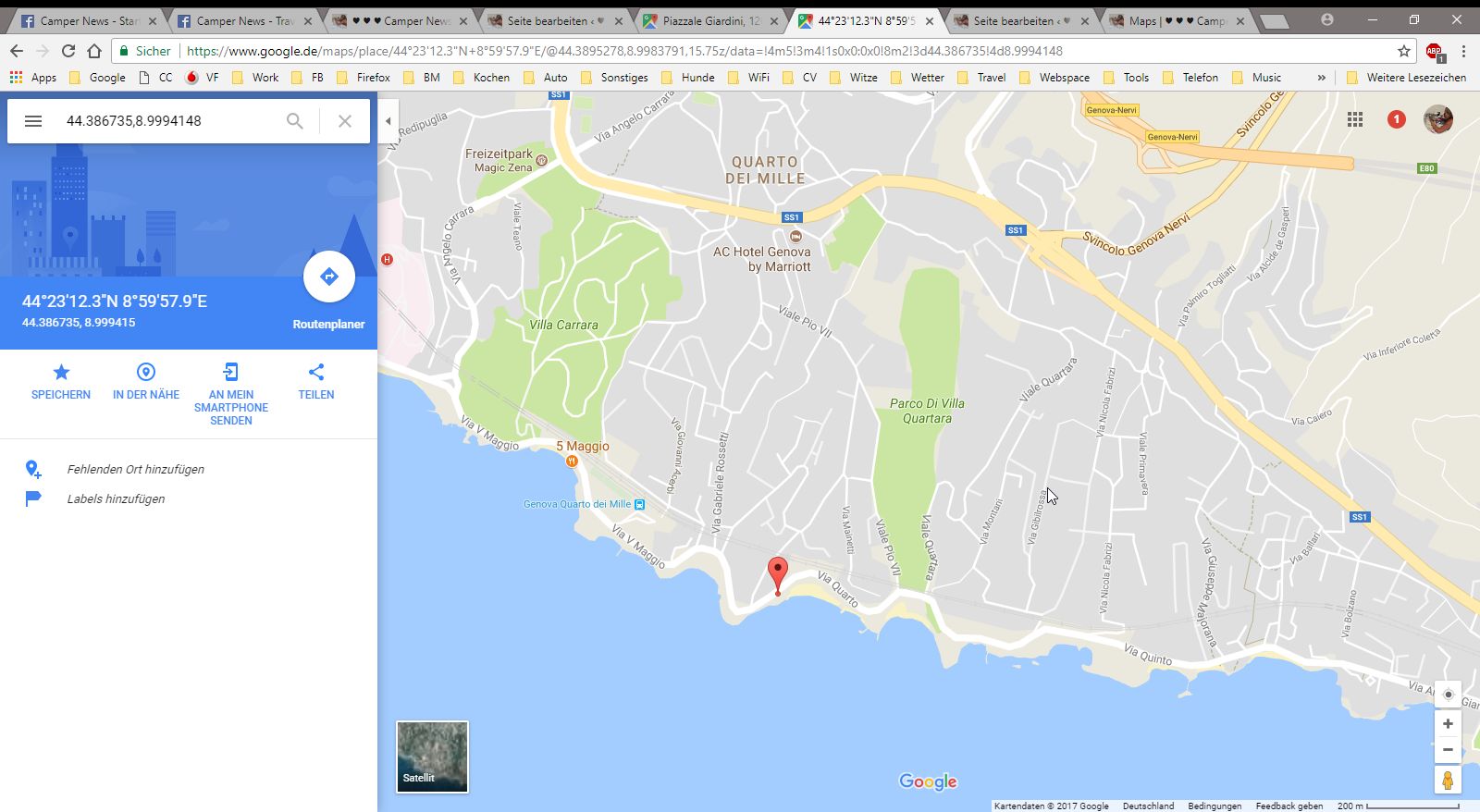The width and height of the screenshot is (1480, 812).
Task: Clear the search box with X
Action: 344,121
